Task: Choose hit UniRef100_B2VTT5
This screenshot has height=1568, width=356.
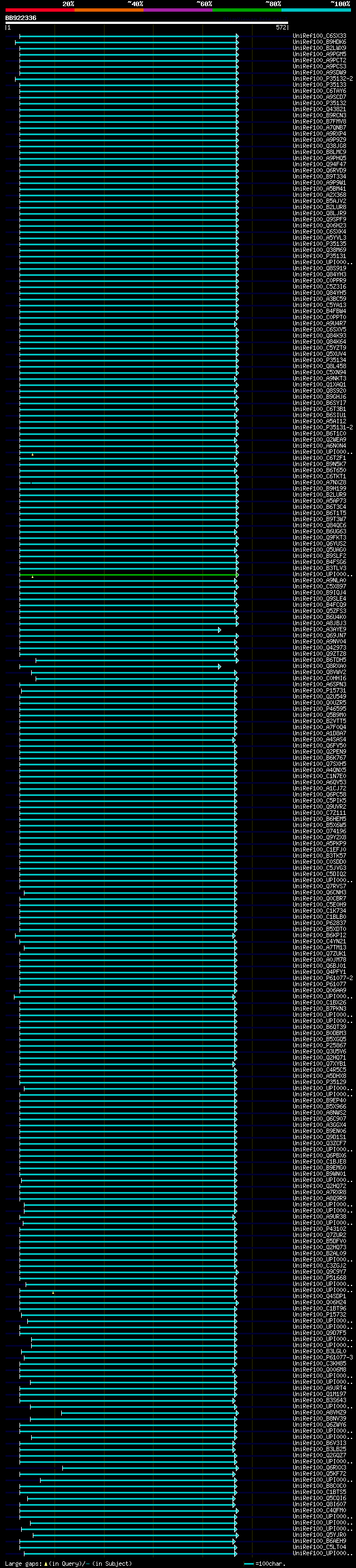Action: [x=319, y=721]
